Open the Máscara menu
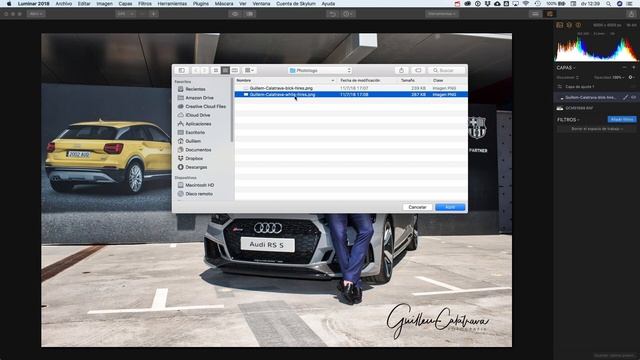Viewport: 640px width, 360px height. click(x=224, y=4)
